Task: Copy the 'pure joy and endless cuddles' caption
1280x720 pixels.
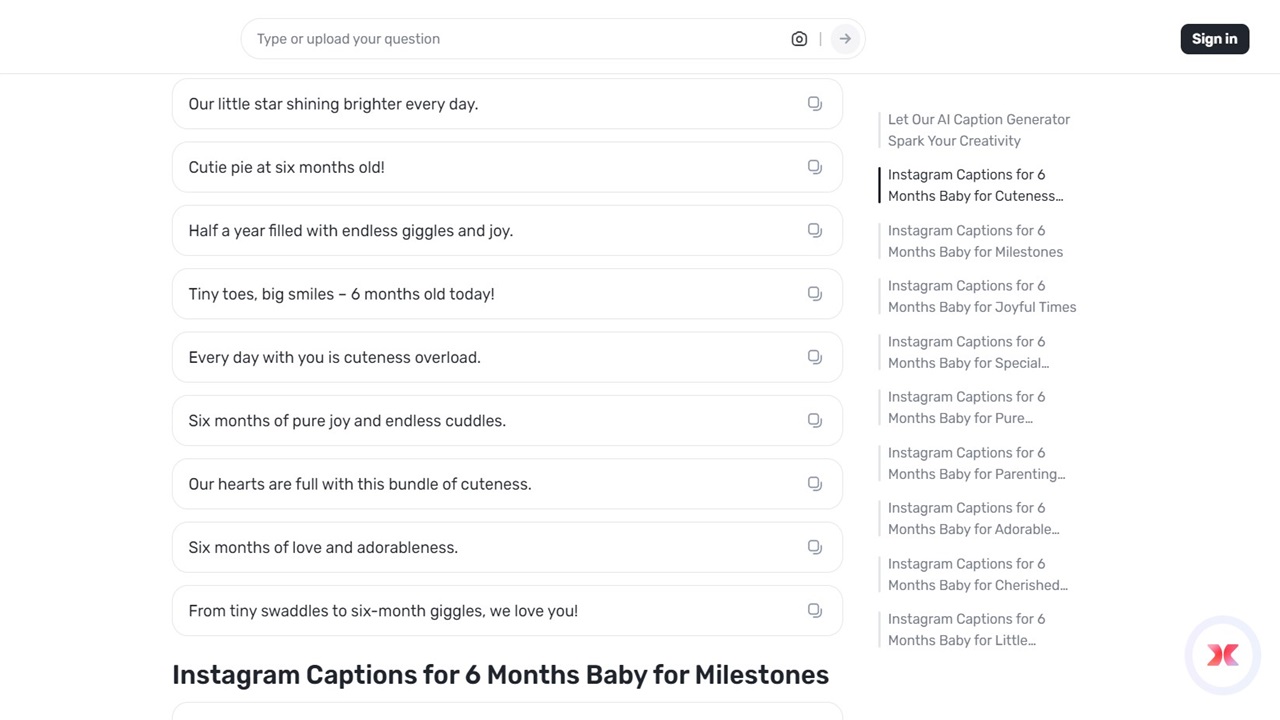Action: pos(815,420)
